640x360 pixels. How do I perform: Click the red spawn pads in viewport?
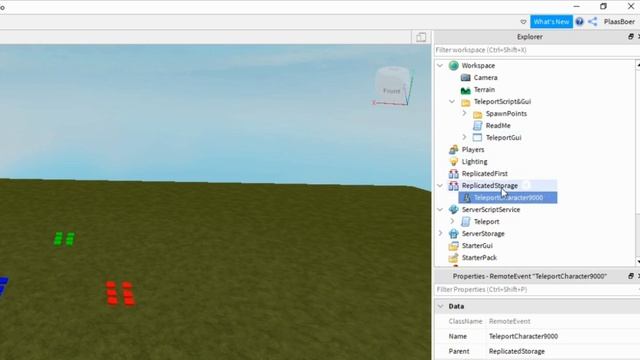click(120, 293)
